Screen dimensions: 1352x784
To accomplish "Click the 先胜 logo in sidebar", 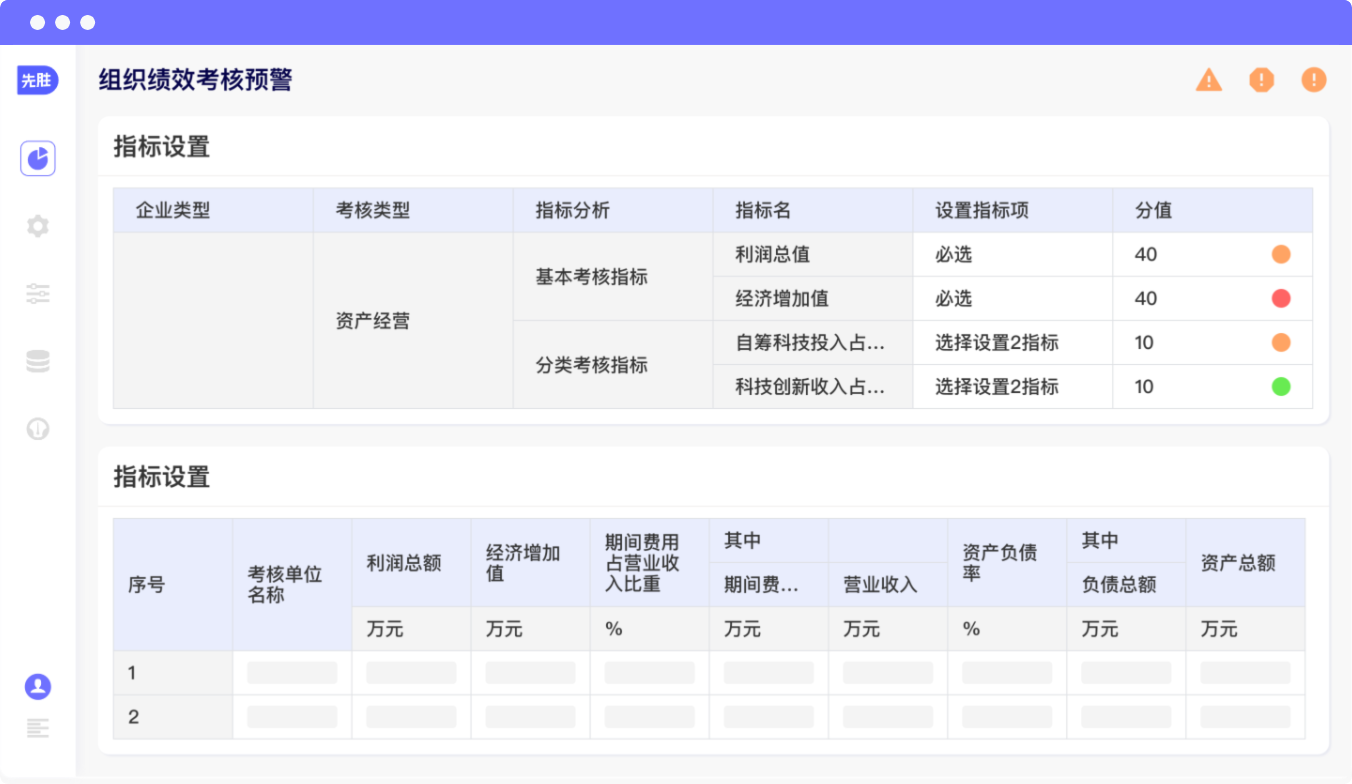I will click(37, 81).
